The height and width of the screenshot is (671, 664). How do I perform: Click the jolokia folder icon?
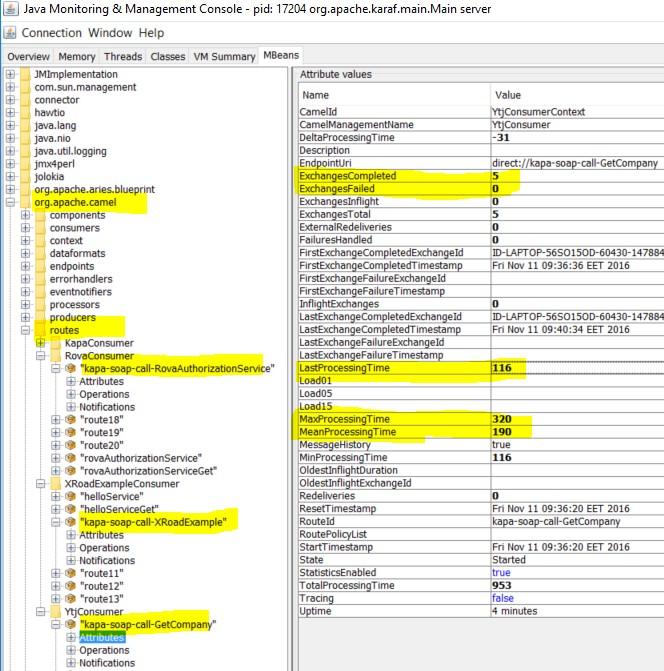26,176
